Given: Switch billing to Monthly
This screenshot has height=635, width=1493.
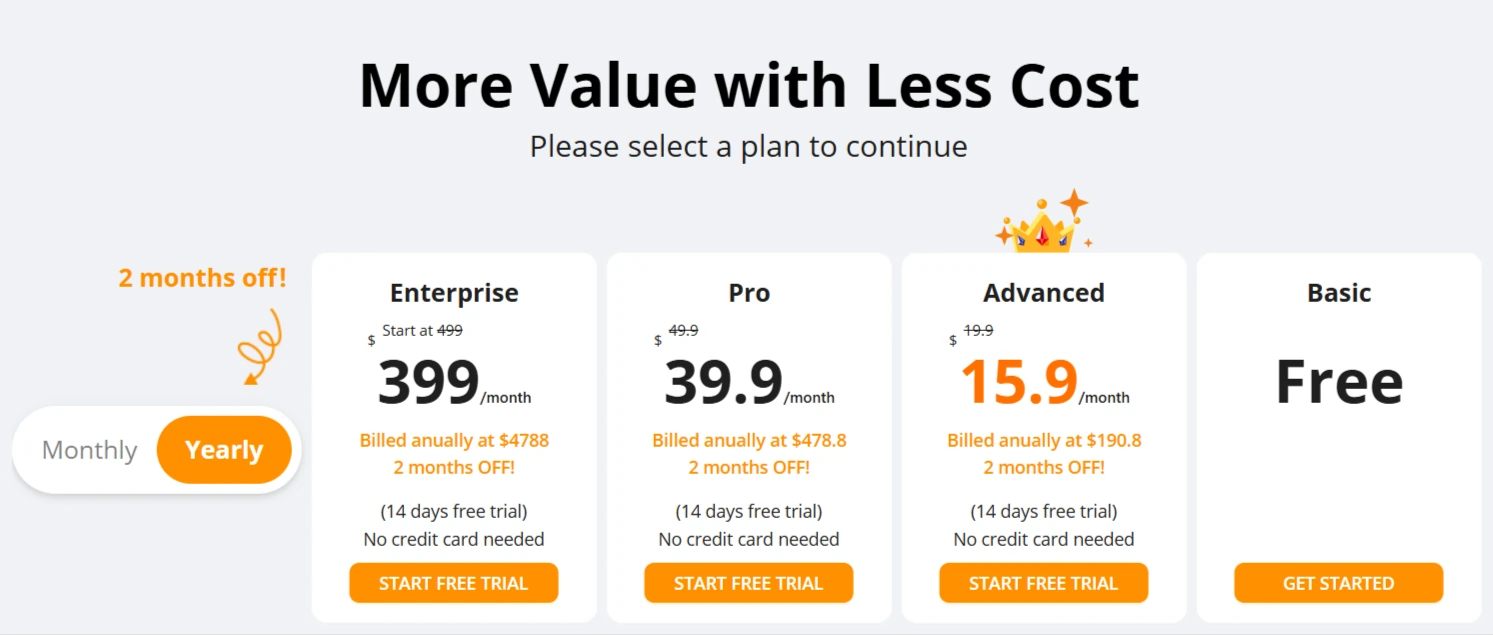Looking at the screenshot, I should coord(89,450).
